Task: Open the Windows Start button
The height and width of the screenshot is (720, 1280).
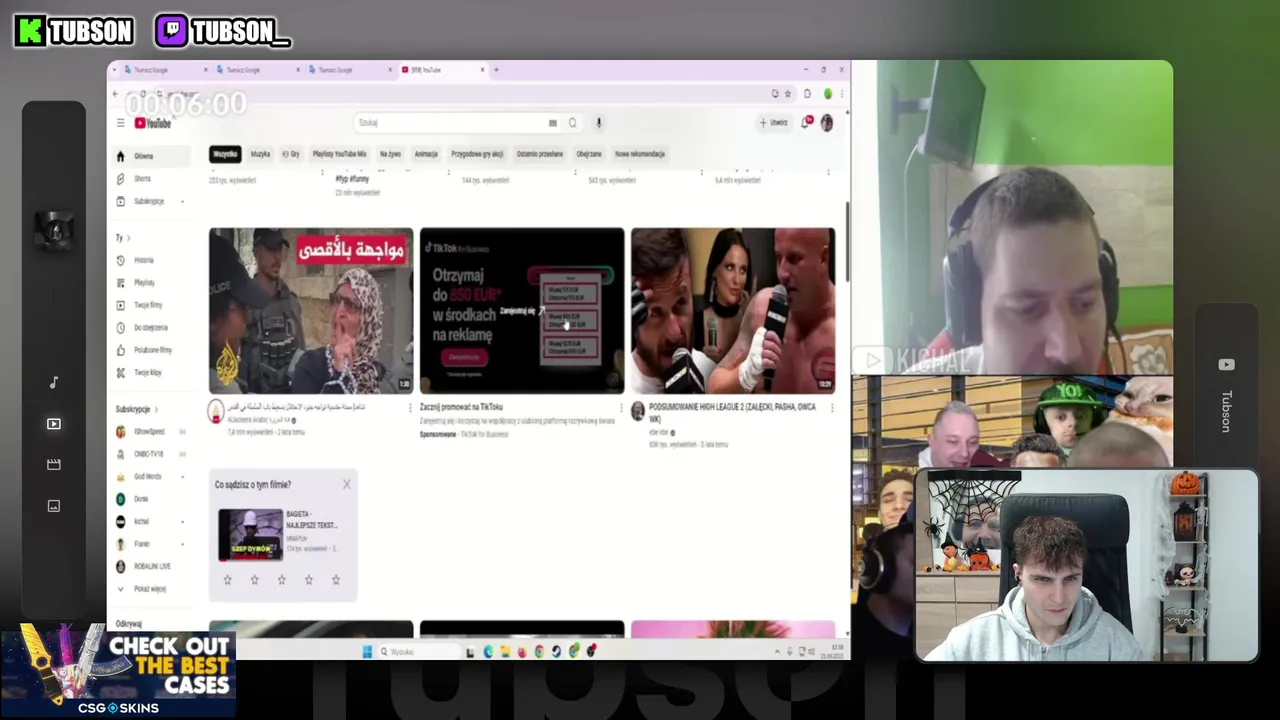Action: [x=367, y=652]
